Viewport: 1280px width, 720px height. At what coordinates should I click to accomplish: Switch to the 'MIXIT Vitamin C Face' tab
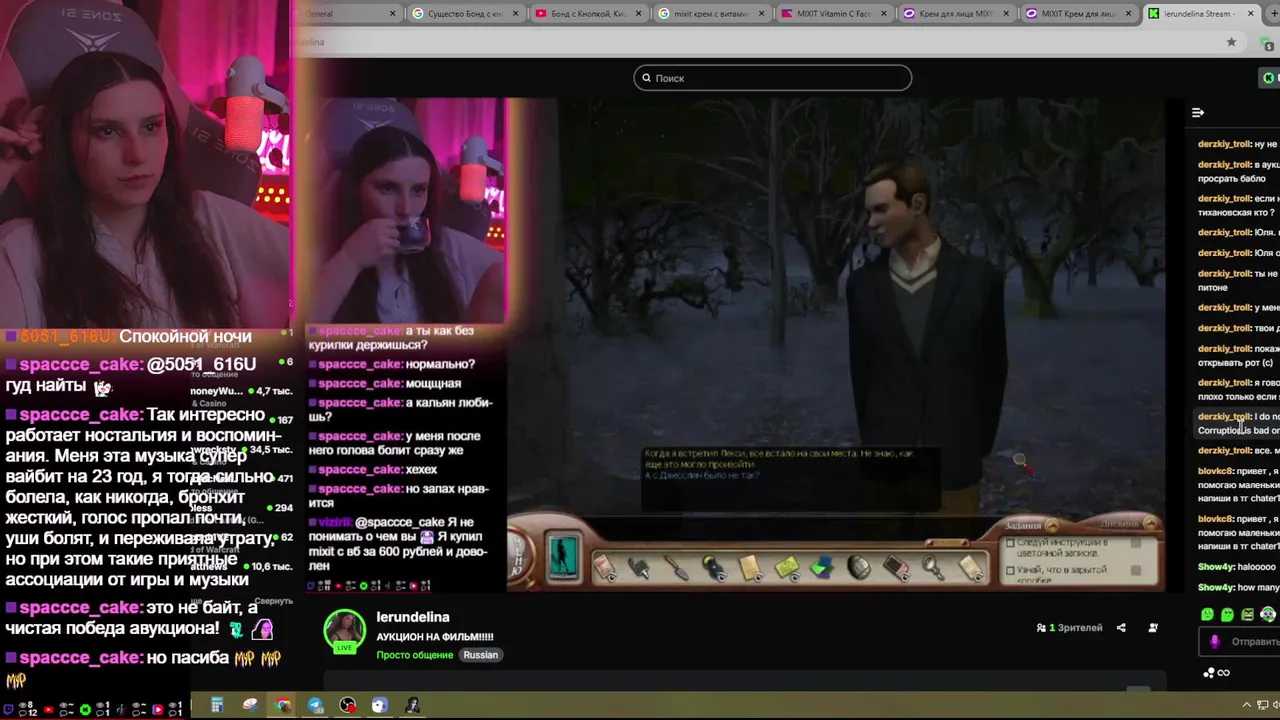pos(833,14)
